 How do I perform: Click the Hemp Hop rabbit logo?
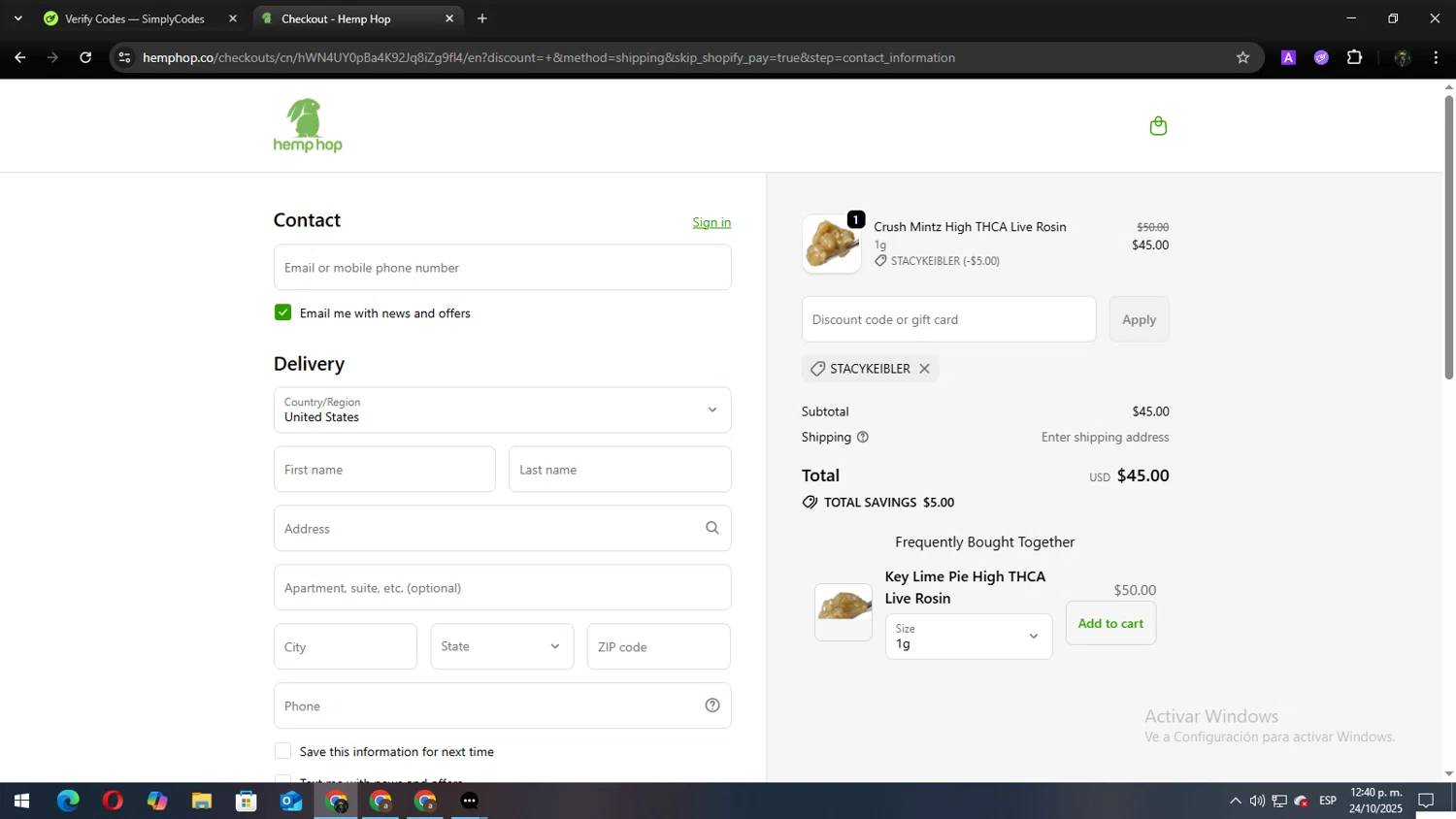[308, 126]
